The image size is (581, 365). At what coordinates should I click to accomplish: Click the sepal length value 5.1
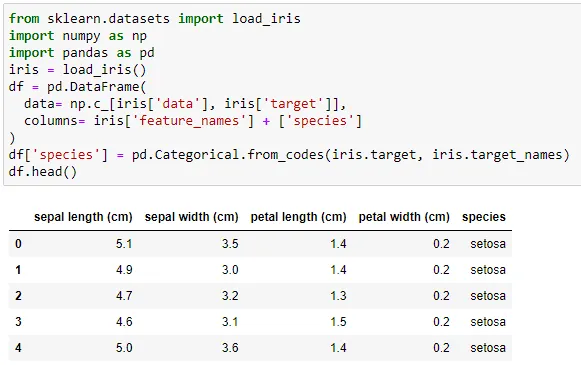124,244
